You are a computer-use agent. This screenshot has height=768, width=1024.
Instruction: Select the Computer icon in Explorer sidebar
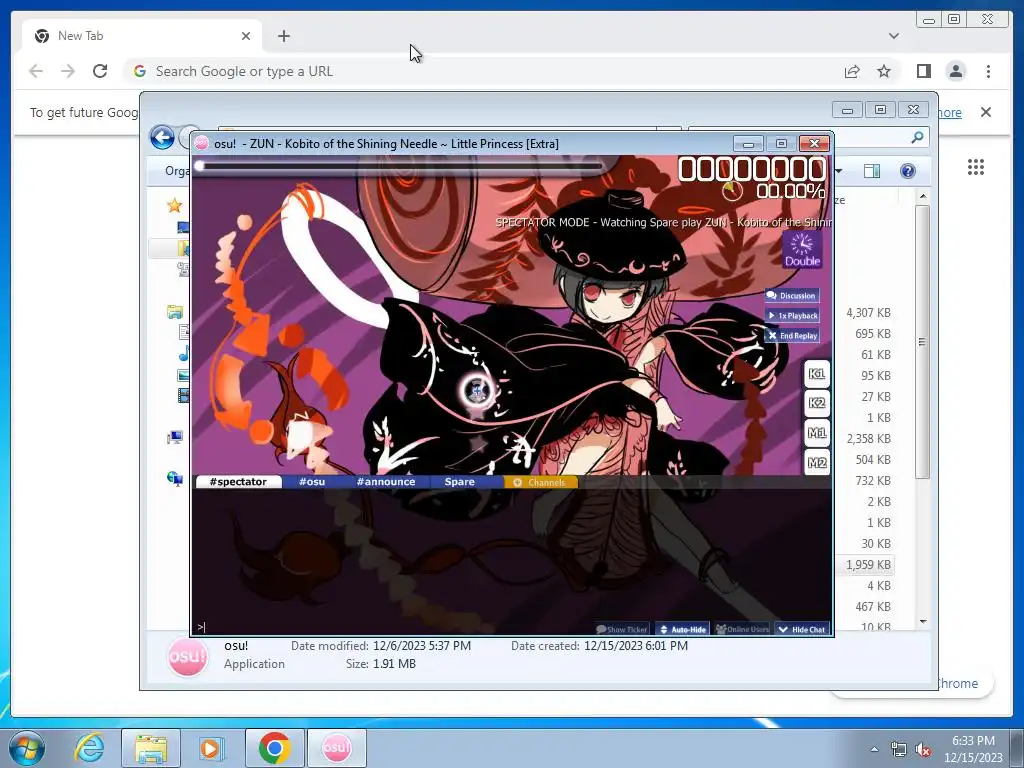pyautogui.click(x=174, y=438)
